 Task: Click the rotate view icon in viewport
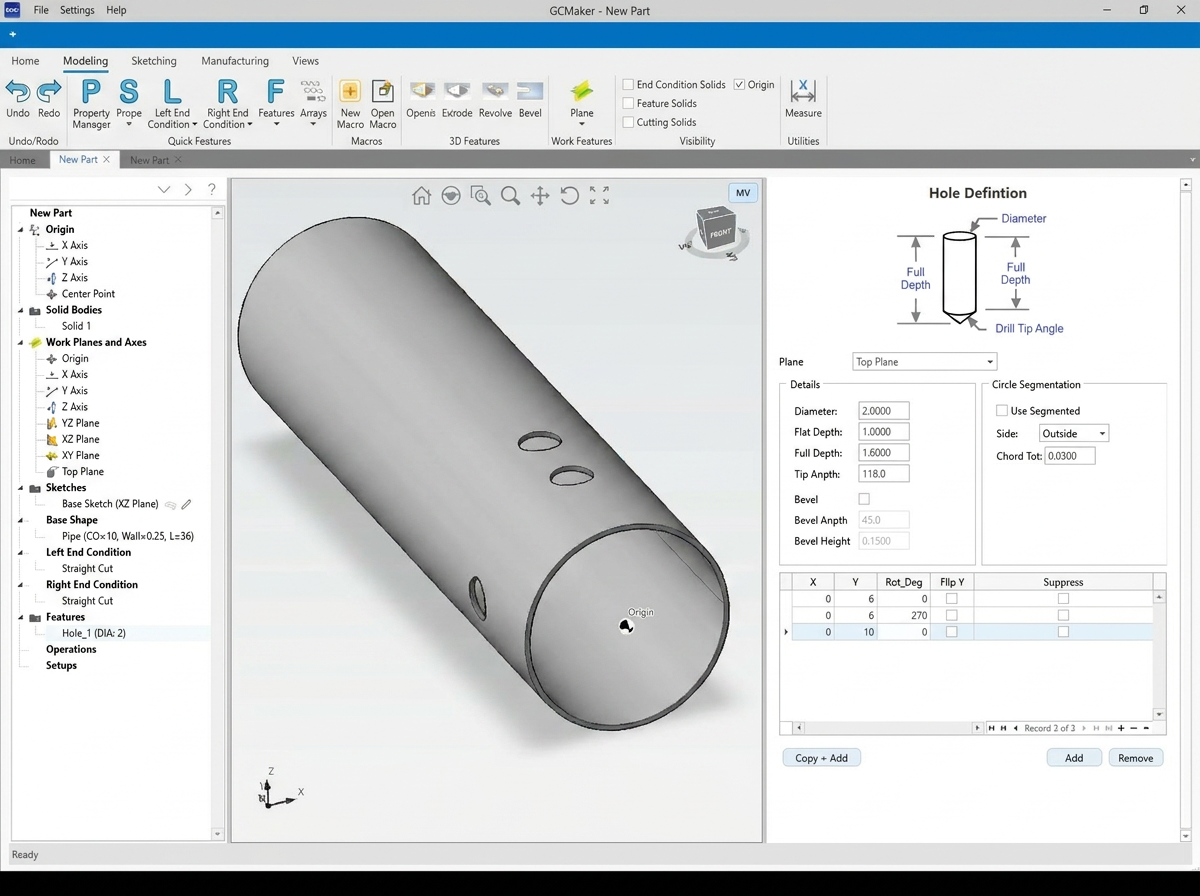[x=569, y=196]
